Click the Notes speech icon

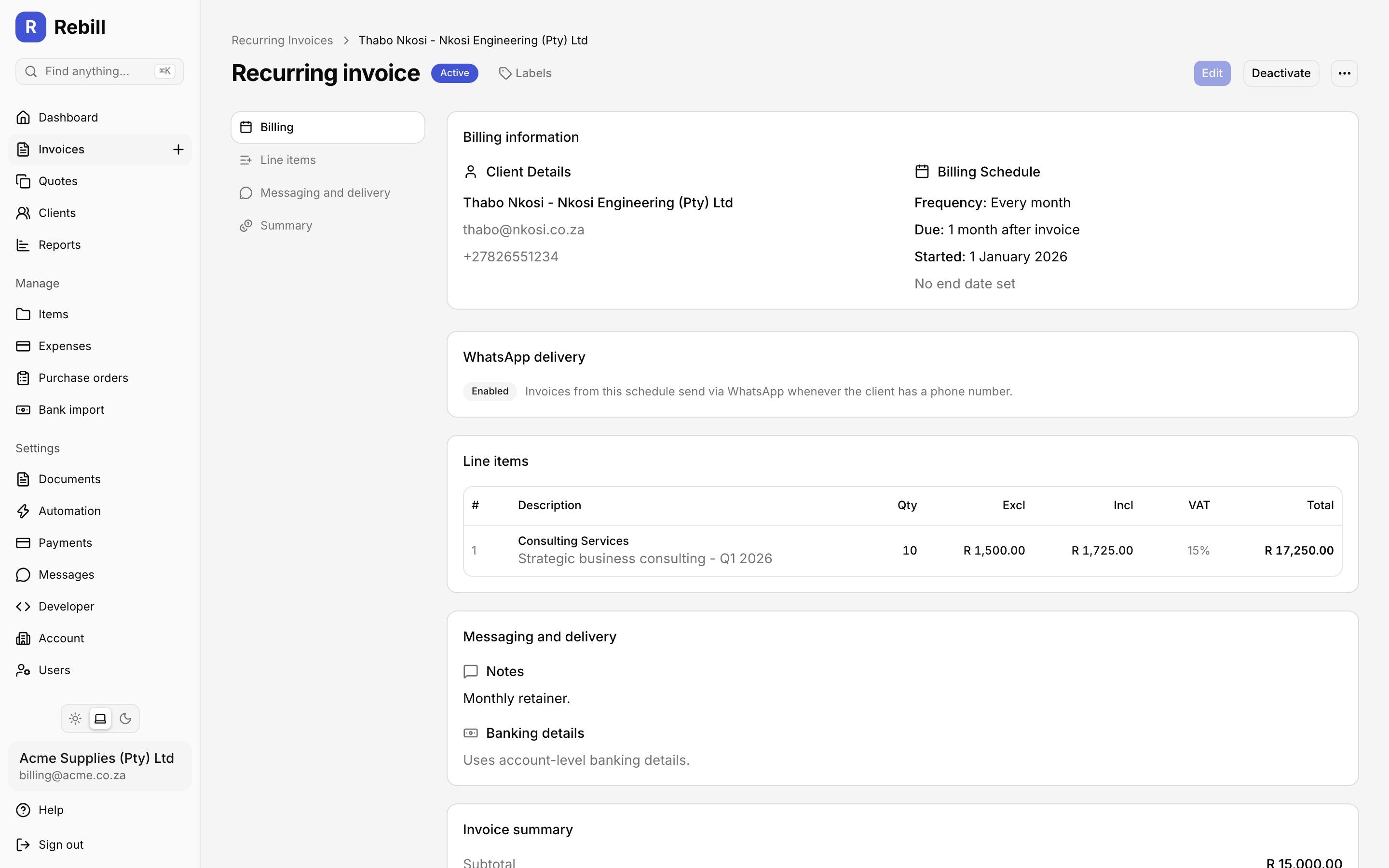coord(471,671)
